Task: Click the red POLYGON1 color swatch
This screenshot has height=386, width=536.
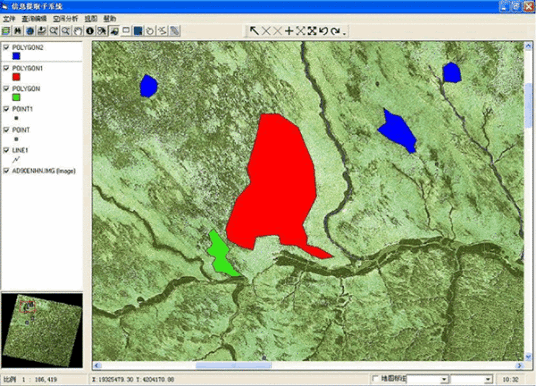Action: (16, 77)
